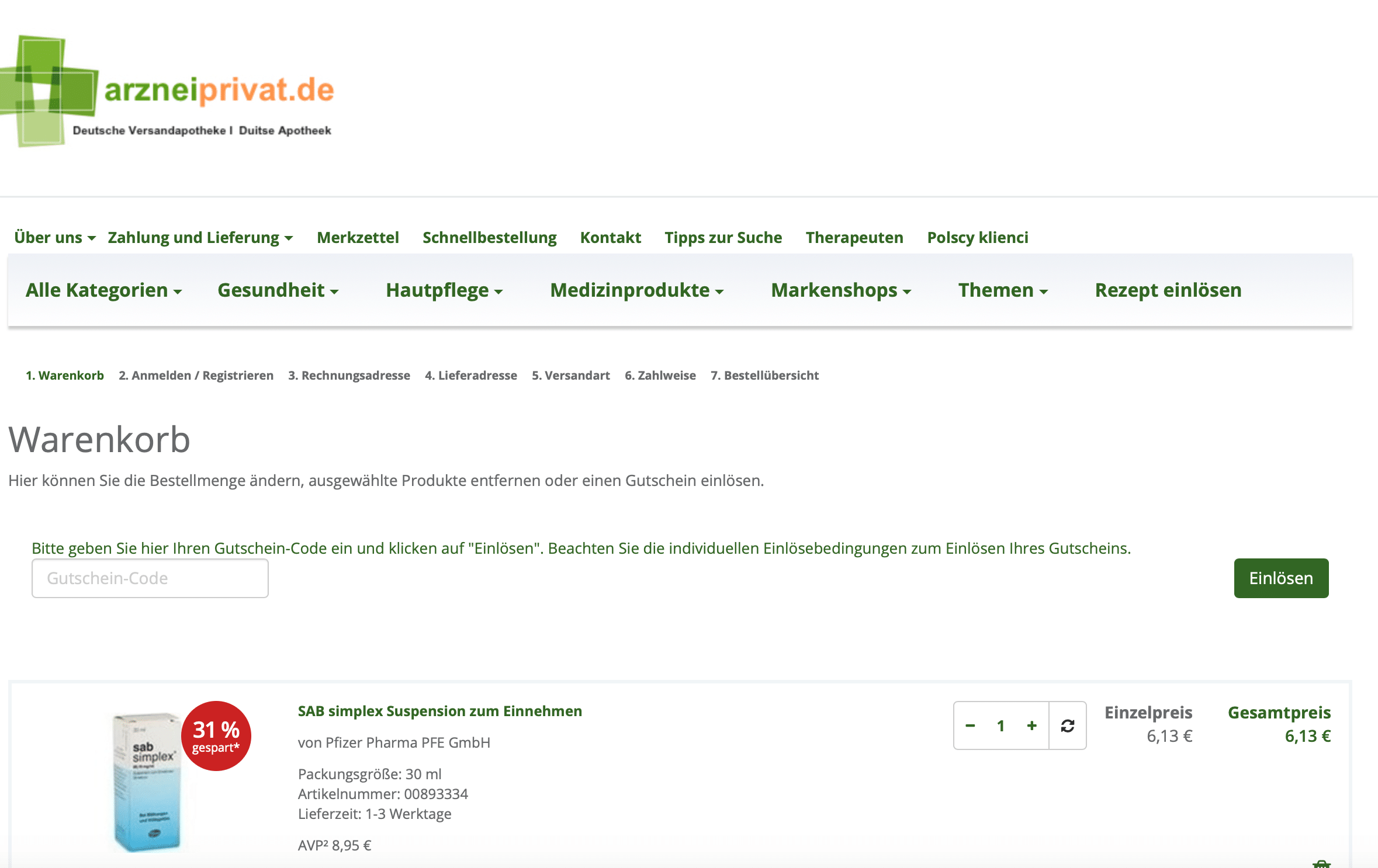Click the arzneiprivat.de logo
1378x868 pixels.
click(168, 91)
